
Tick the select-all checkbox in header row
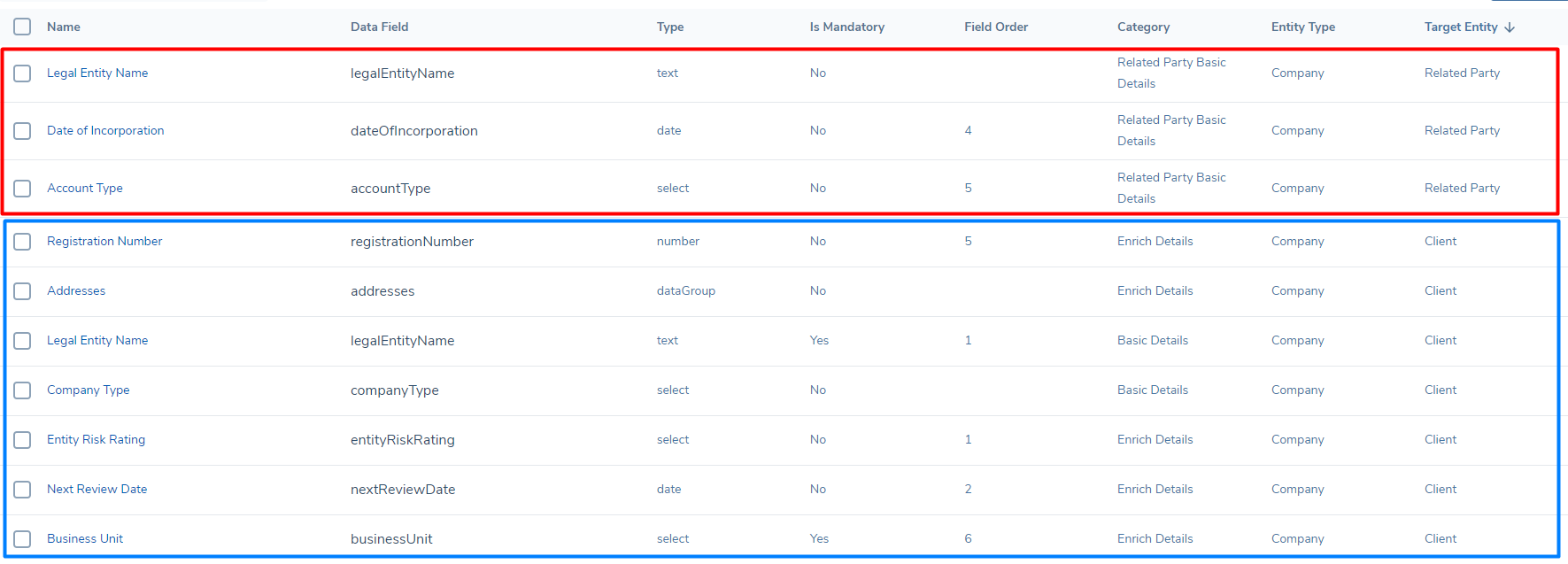click(x=22, y=27)
